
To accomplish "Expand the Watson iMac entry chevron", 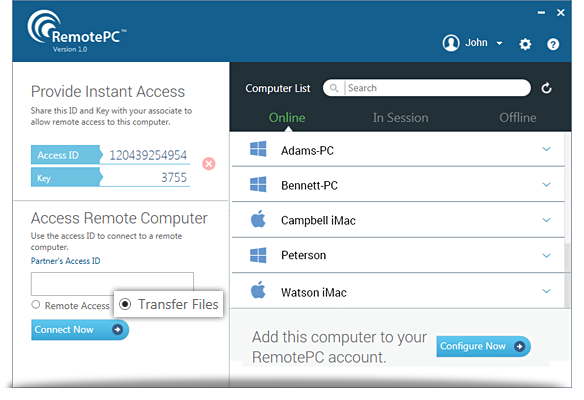I will point(546,291).
